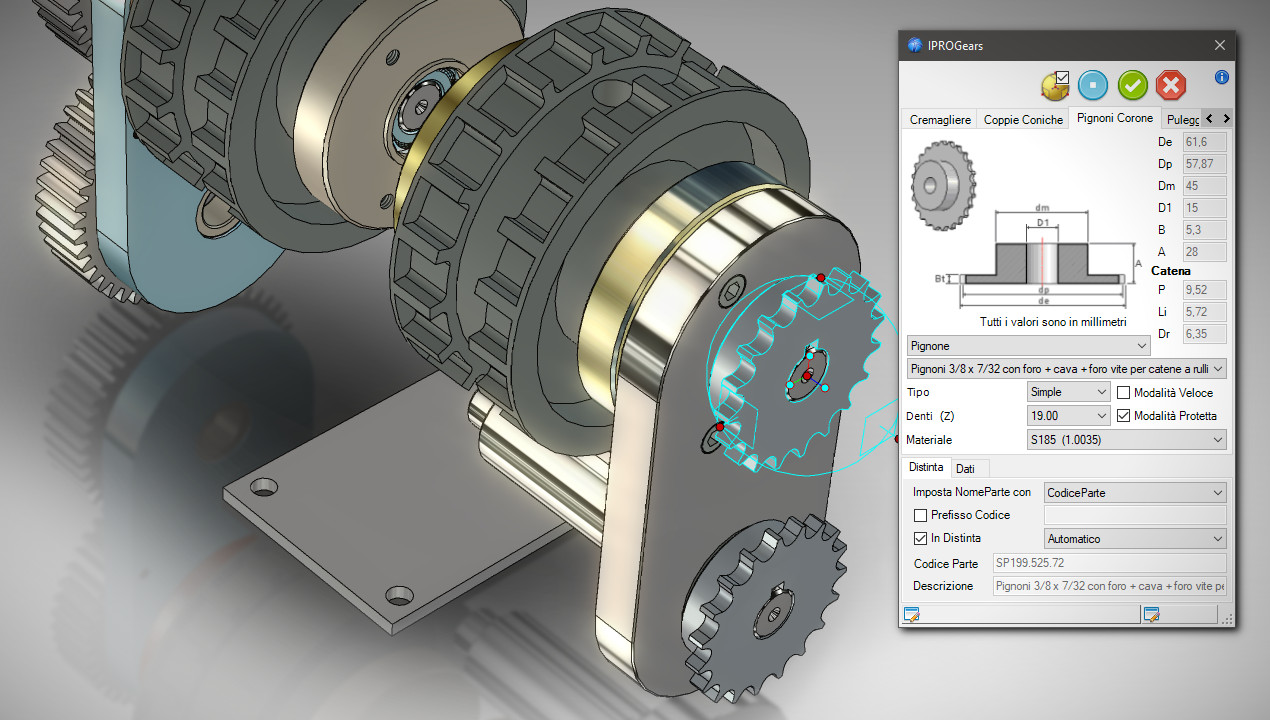Tick the Prefisso Codice checkbox
The width and height of the screenshot is (1270, 720).
pos(921,515)
